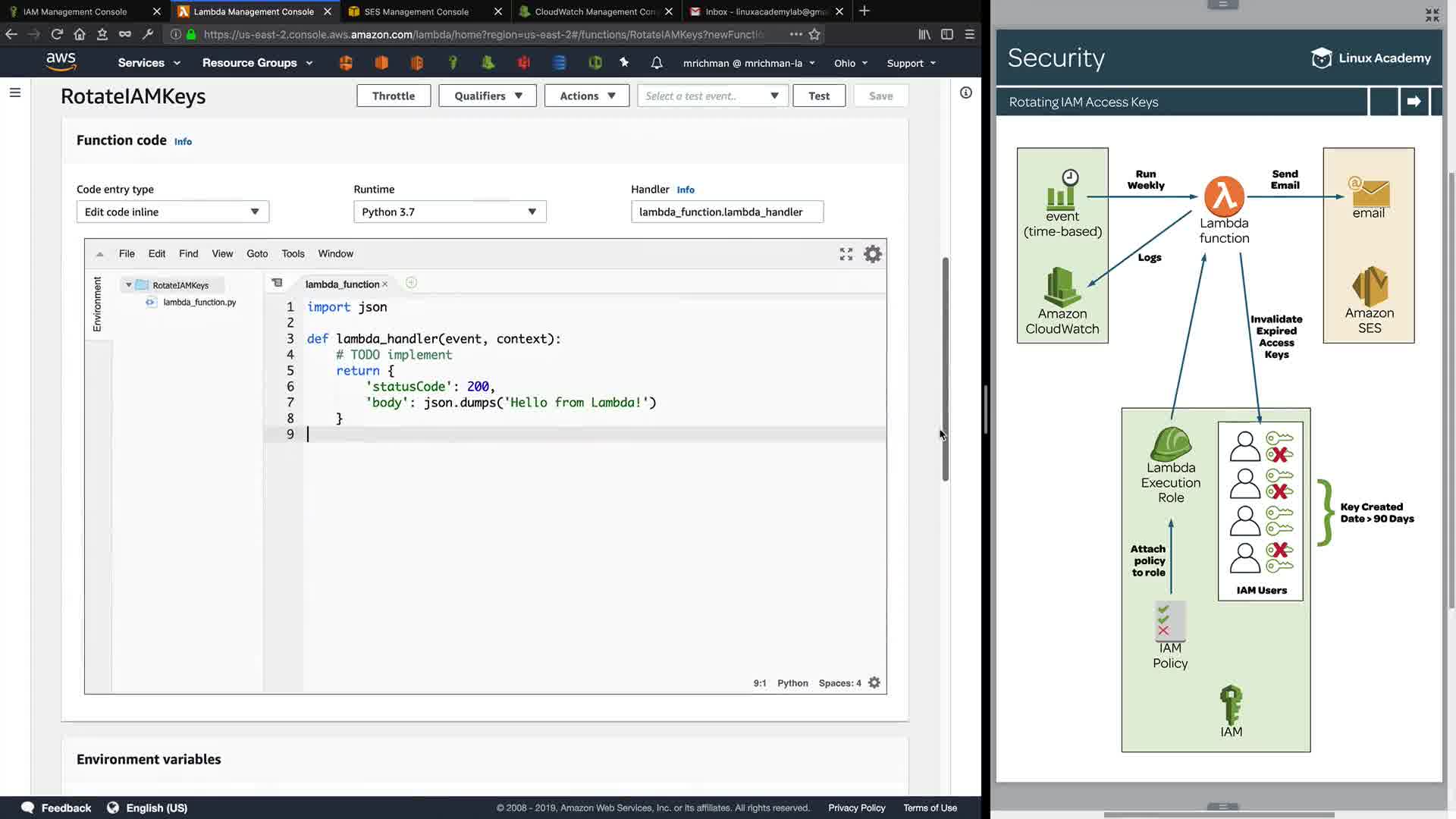Select lambda_function.py in the file tree
This screenshot has width=1456, height=819.
pos(199,302)
